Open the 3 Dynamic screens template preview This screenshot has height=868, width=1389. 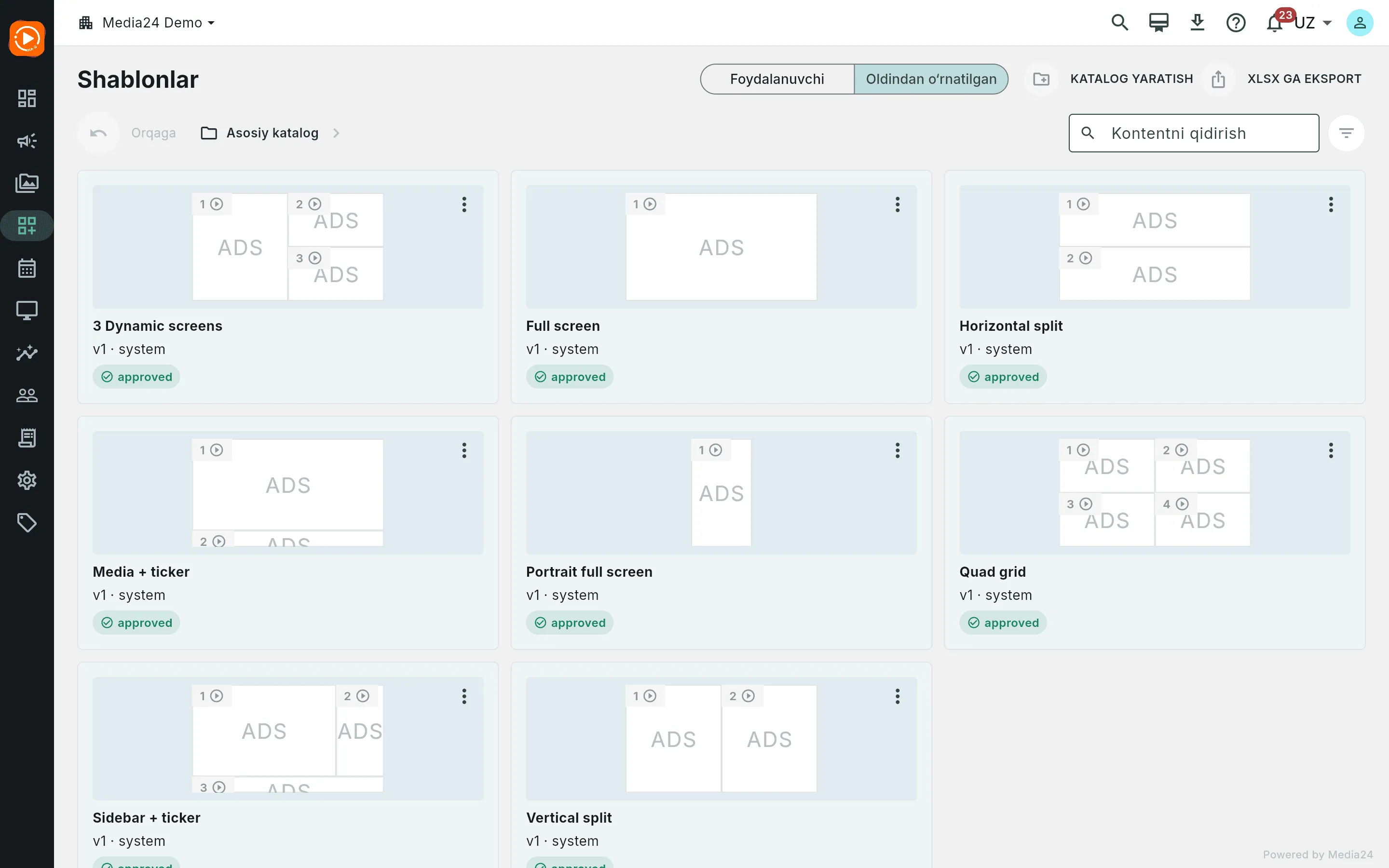point(288,247)
